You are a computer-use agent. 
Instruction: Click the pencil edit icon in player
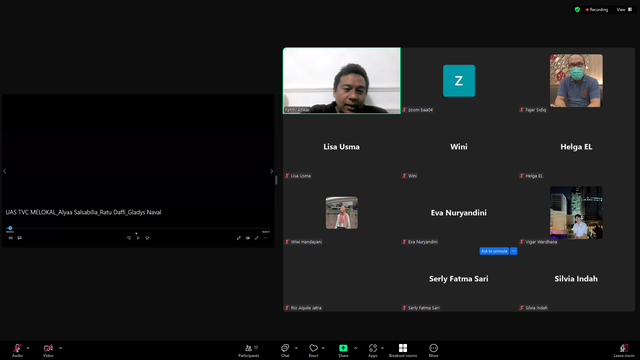tap(238, 238)
